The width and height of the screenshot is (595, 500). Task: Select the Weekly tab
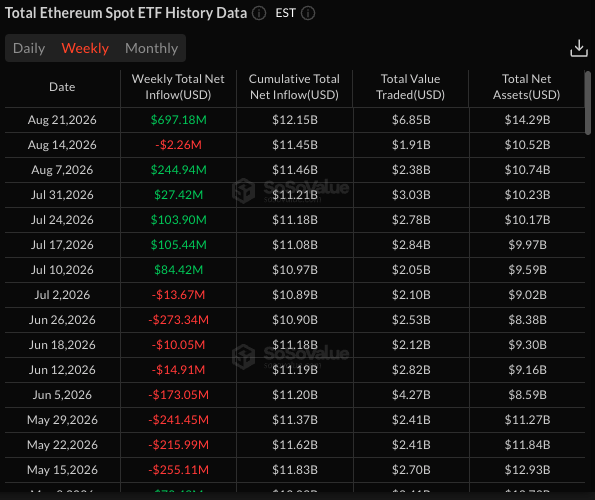85,48
